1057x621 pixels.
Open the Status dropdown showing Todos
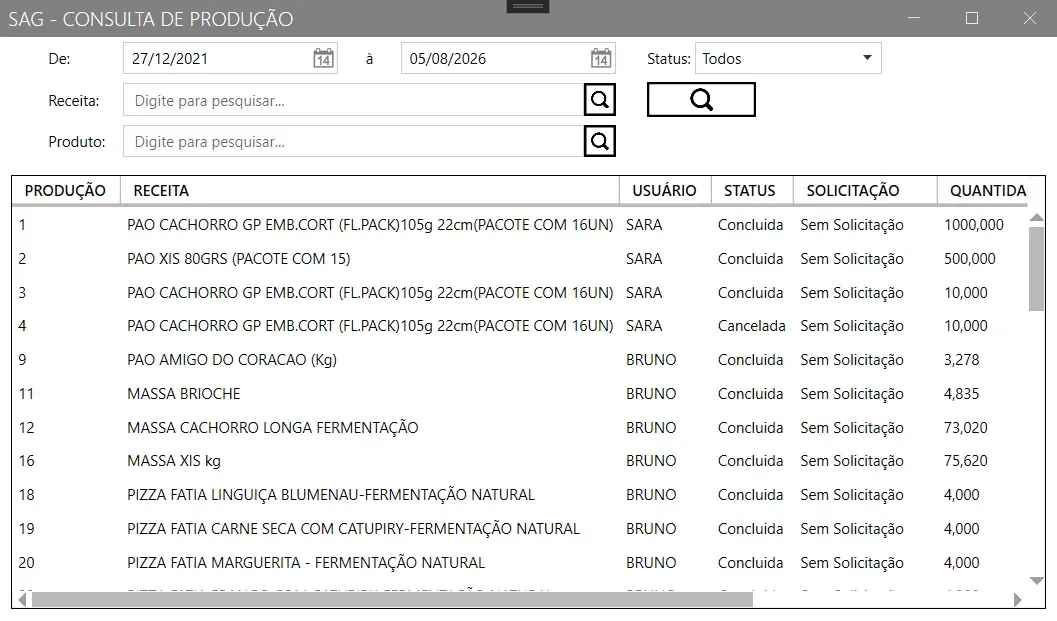788,59
